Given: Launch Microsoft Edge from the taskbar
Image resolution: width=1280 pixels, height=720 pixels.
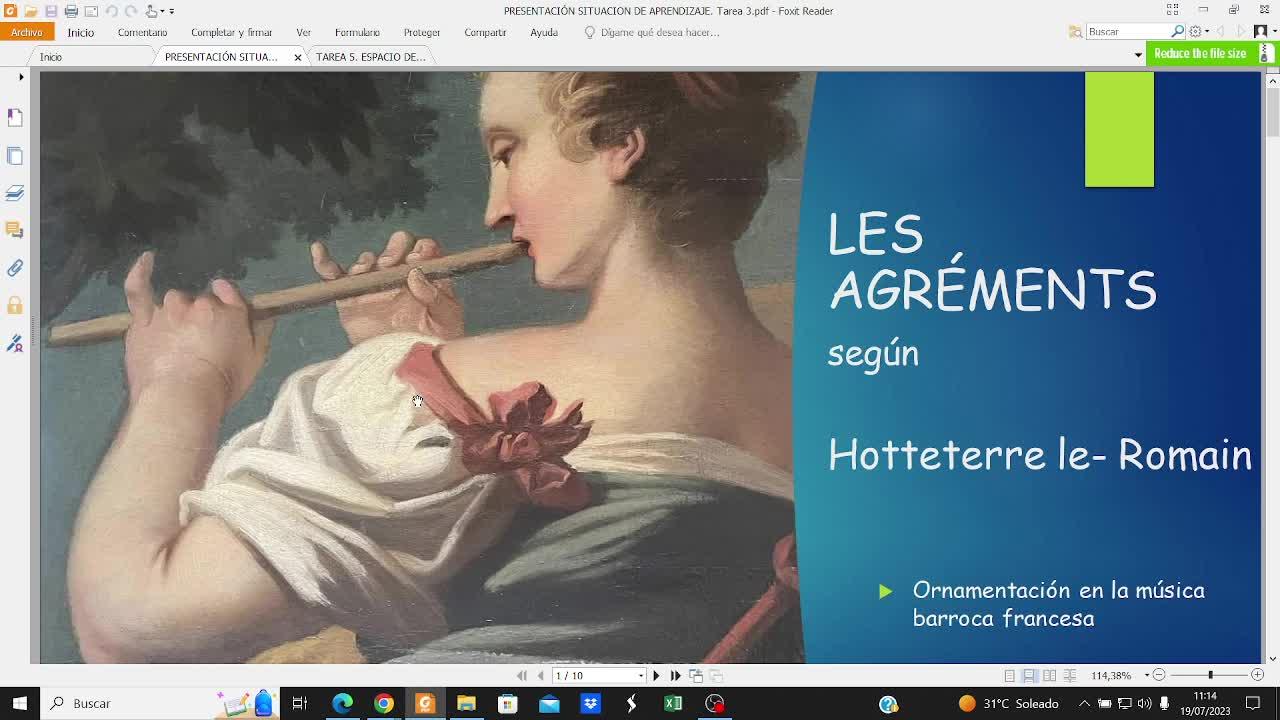Looking at the screenshot, I should [x=342, y=703].
